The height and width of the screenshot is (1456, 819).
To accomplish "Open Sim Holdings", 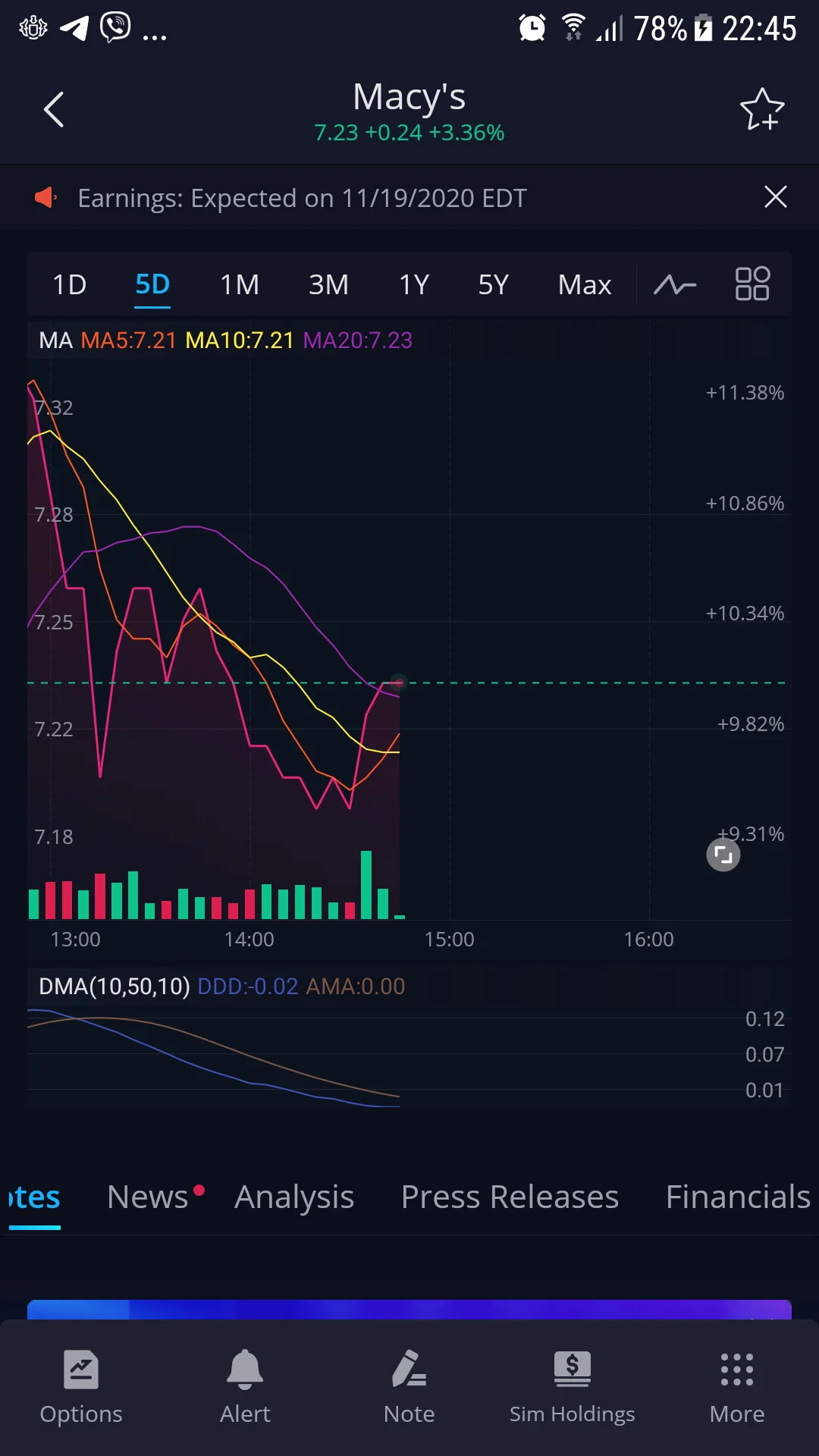I will (x=573, y=1388).
